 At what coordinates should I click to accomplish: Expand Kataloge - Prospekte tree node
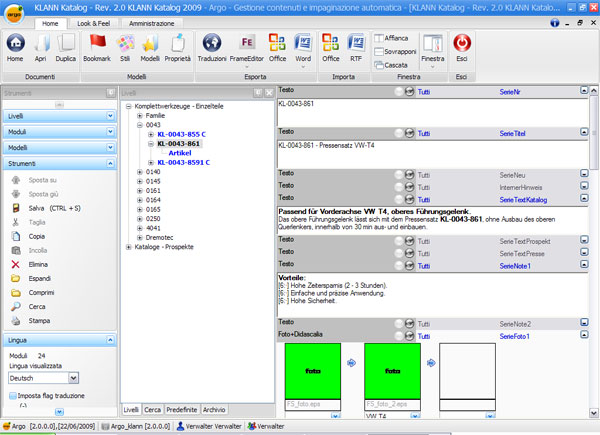tap(129, 247)
